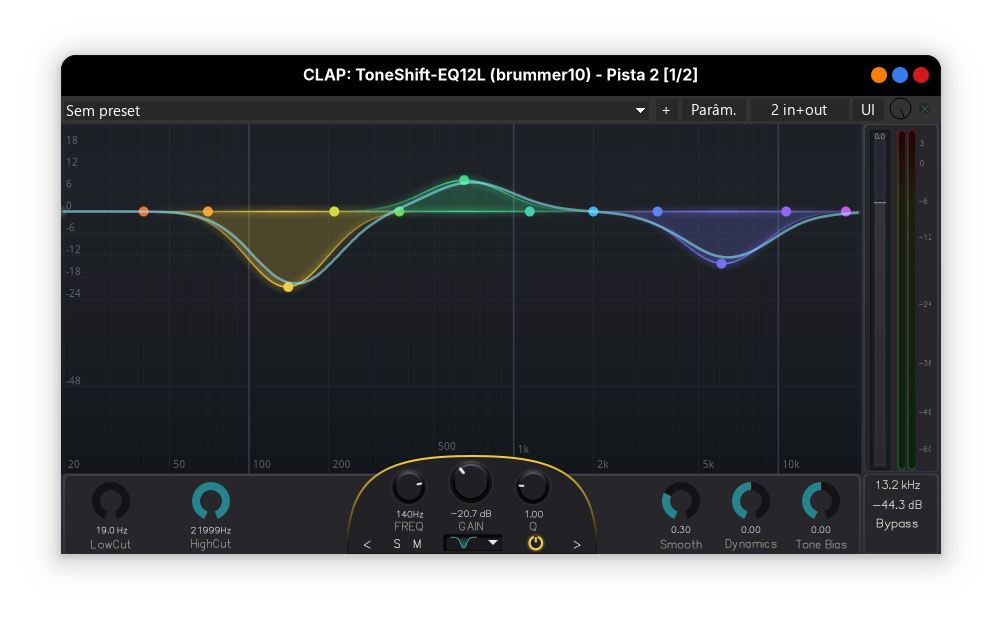Select the purple node at the high-frequency dip
The width and height of the screenshot is (1002, 621).
[721, 263]
